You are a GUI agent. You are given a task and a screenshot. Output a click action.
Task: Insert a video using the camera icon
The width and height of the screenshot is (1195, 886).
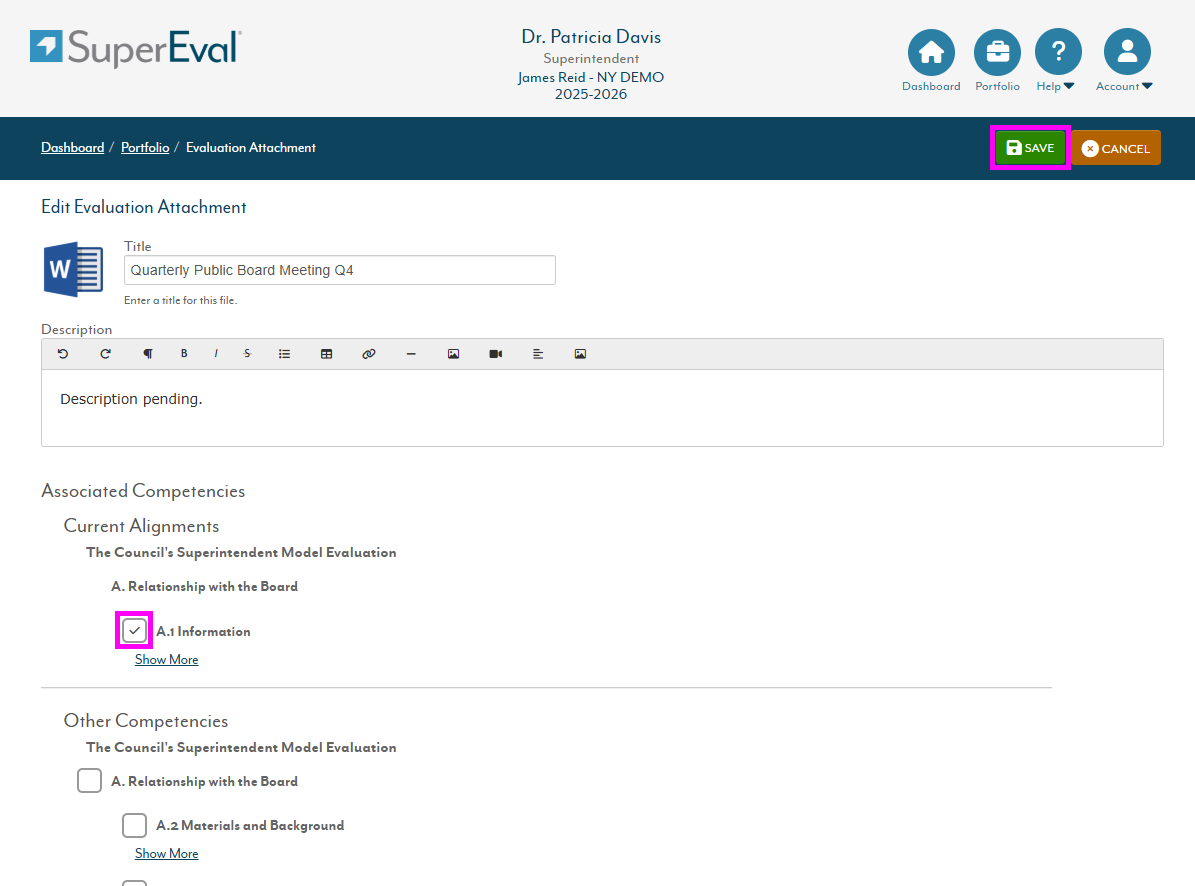point(495,354)
